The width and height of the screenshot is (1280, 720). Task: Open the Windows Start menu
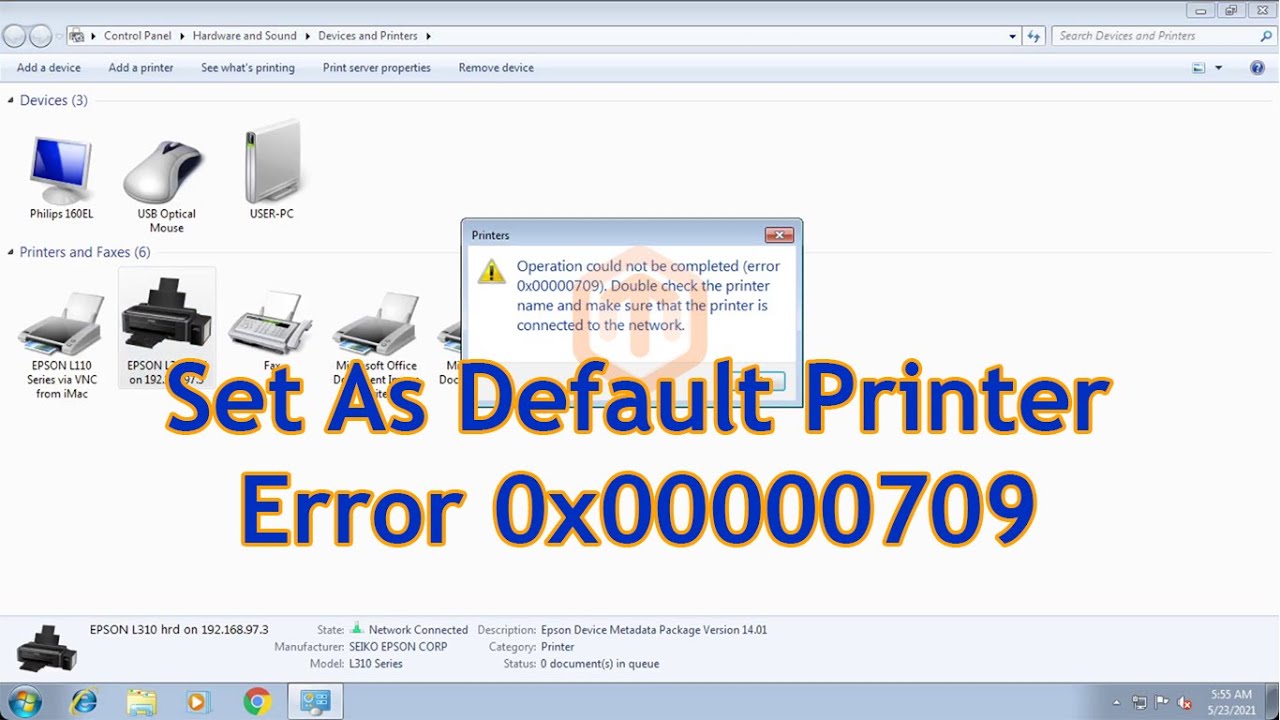pos(24,702)
